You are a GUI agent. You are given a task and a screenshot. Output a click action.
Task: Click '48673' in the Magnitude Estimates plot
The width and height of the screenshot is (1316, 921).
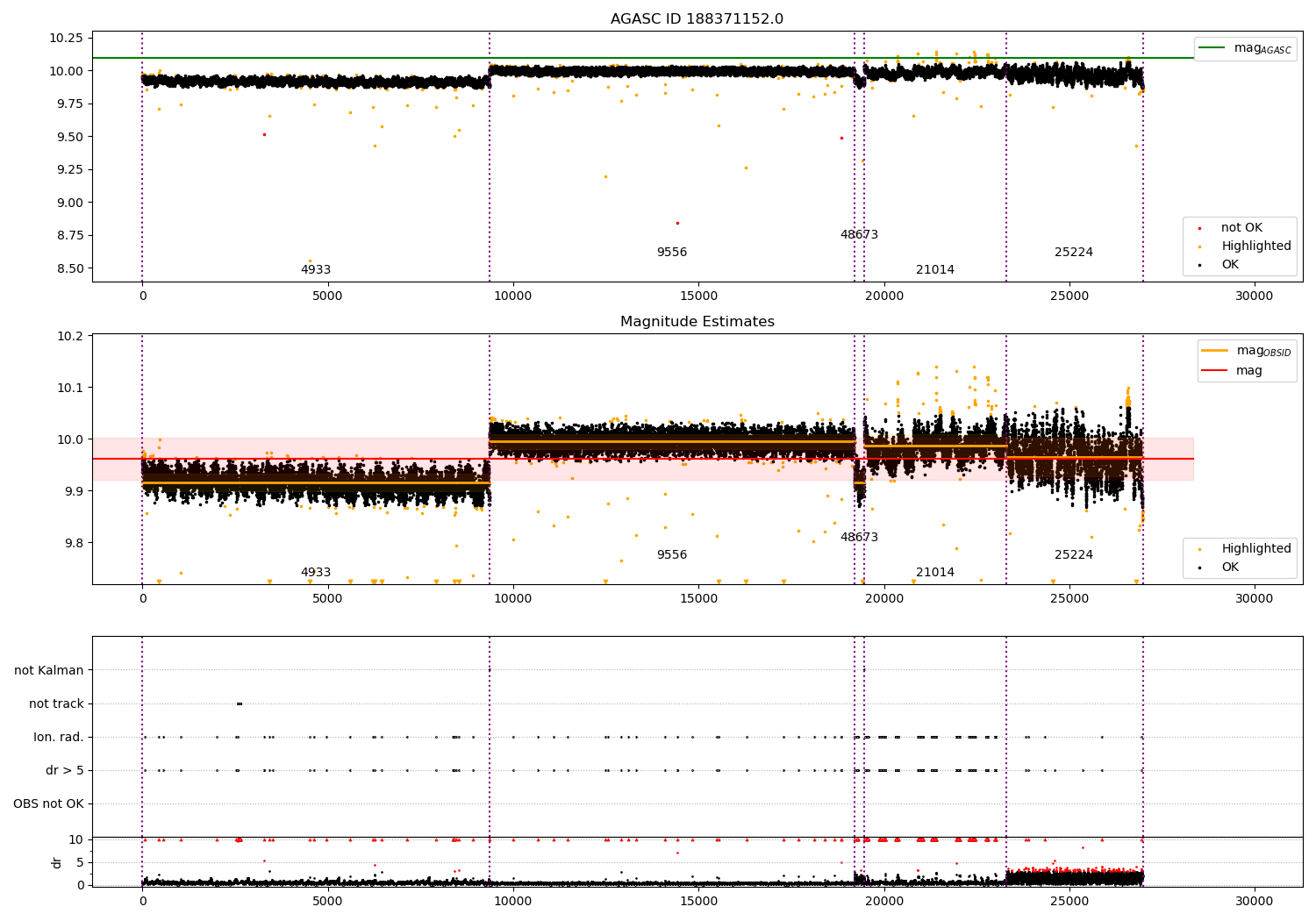[x=859, y=538]
